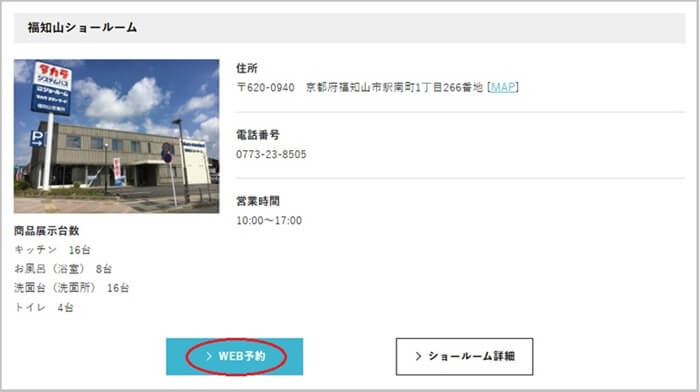Screen dimensions: 700x392
Task: Click the business hours 10:00〜17:00 text
Action: coord(269,221)
